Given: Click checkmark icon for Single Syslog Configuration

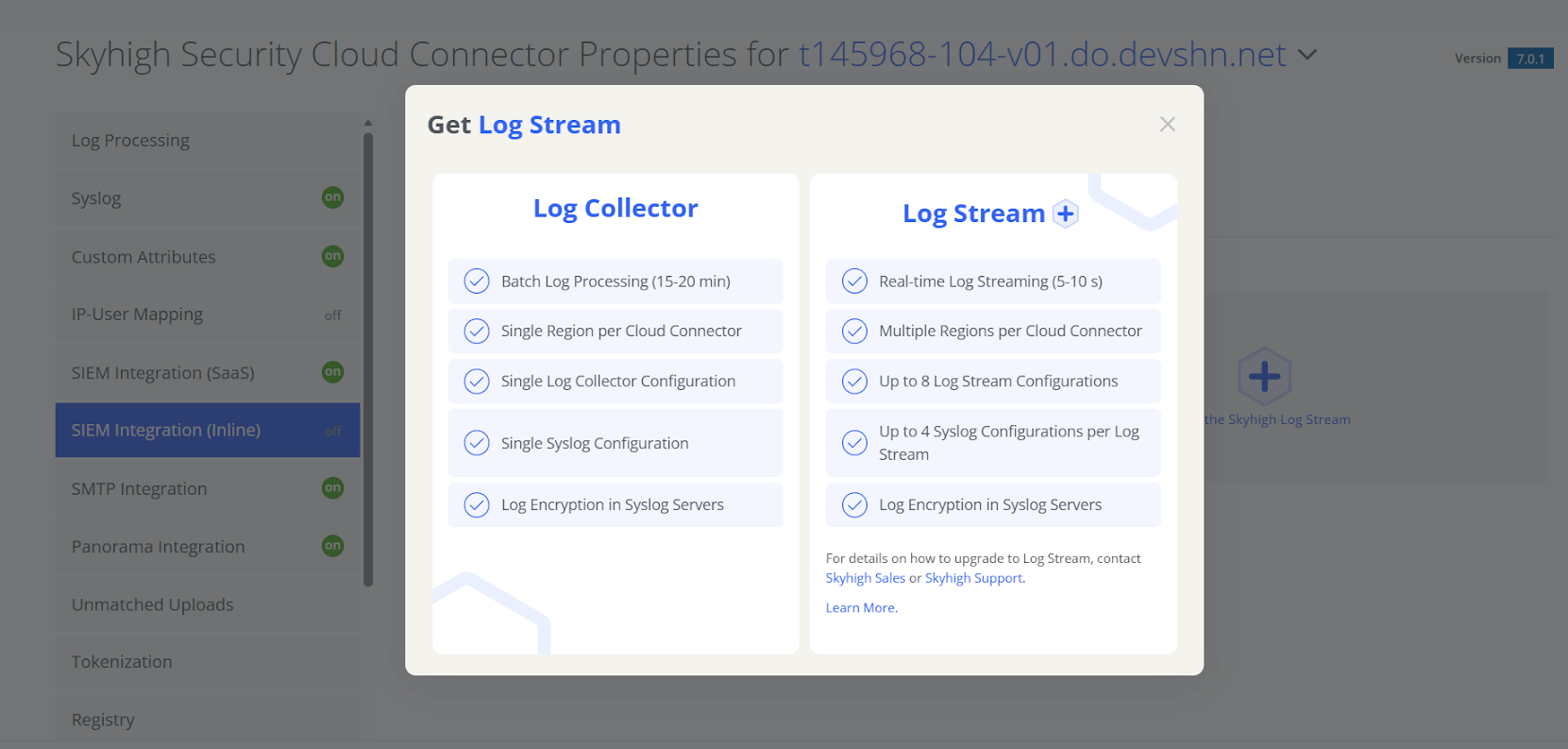Looking at the screenshot, I should pyautogui.click(x=477, y=443).
